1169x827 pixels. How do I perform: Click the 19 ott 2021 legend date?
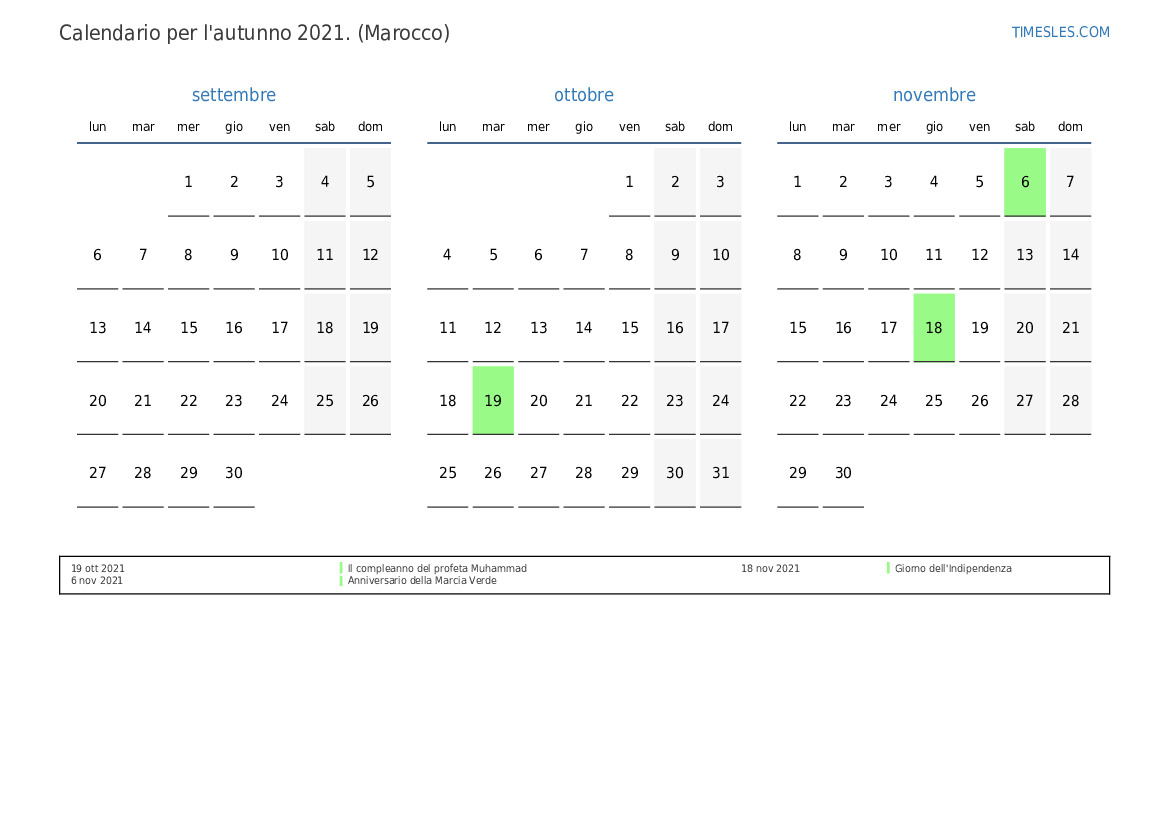(98, 568)
